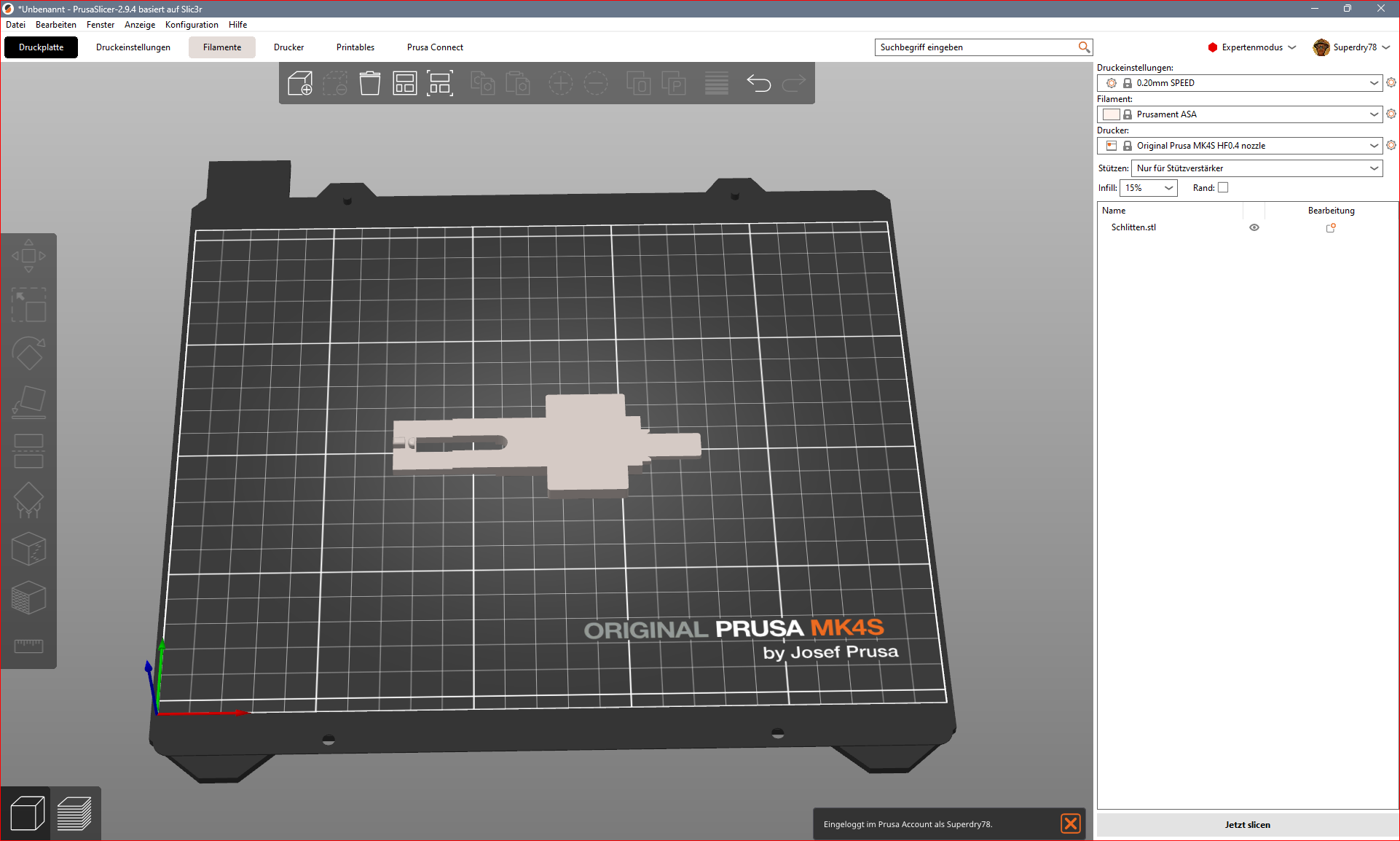The height and width of the screenshot is (841, 1400).
Task: Select the 3D editor view cube
Action: click(x=27, y=813)
